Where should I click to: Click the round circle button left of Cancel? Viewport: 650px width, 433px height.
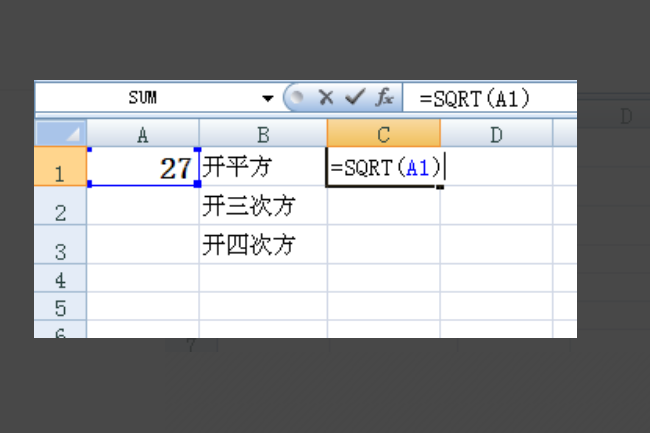click(296, 97)
